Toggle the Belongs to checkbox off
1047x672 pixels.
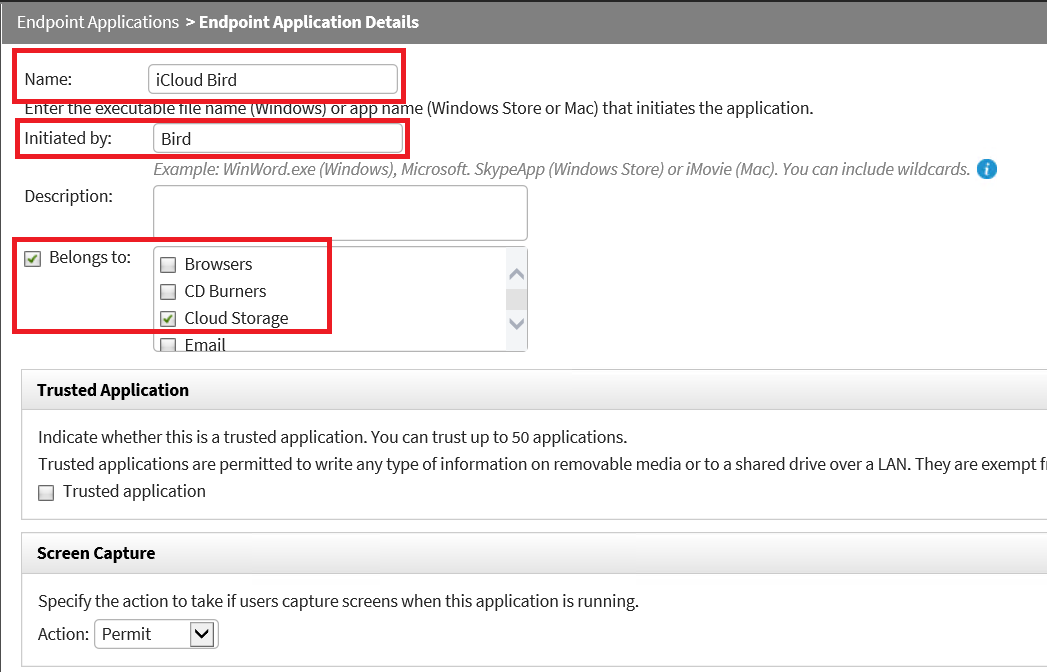(31, 257)
